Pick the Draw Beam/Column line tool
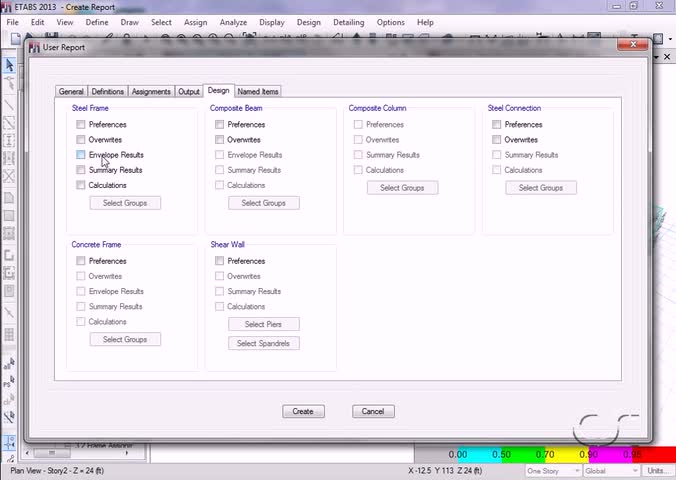The width and height of the screenshot is (676, 480). click(x=9, y=105)
